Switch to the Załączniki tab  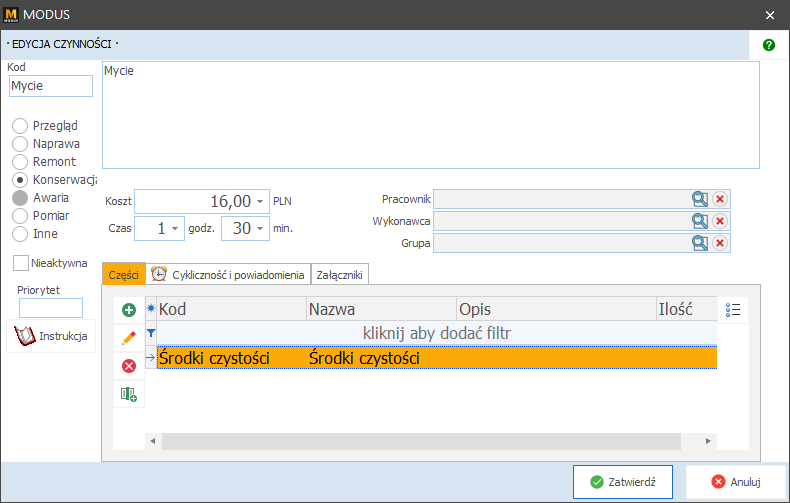(340, 274)
